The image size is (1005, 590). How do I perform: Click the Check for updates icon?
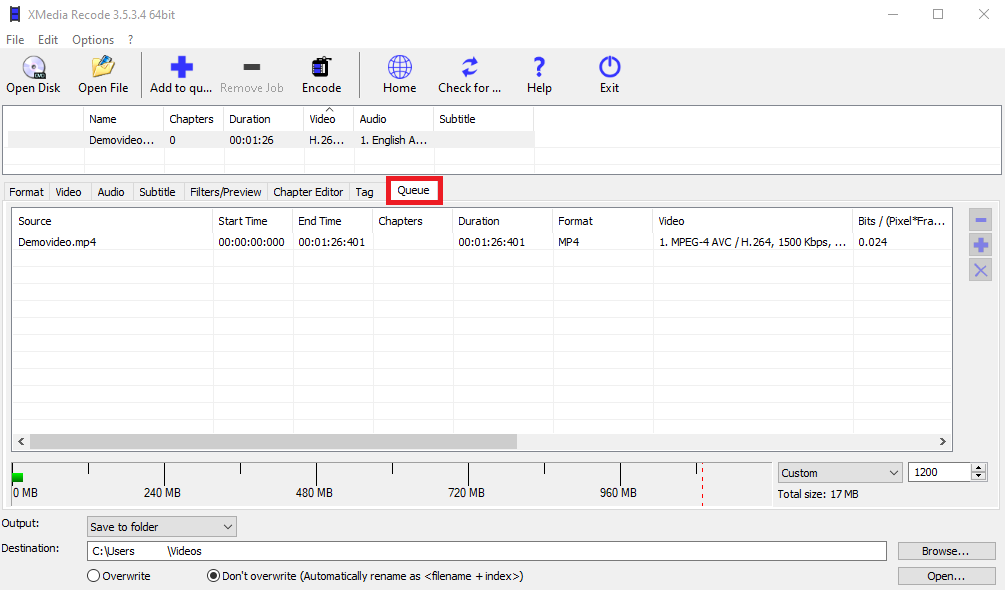point(469,68)
